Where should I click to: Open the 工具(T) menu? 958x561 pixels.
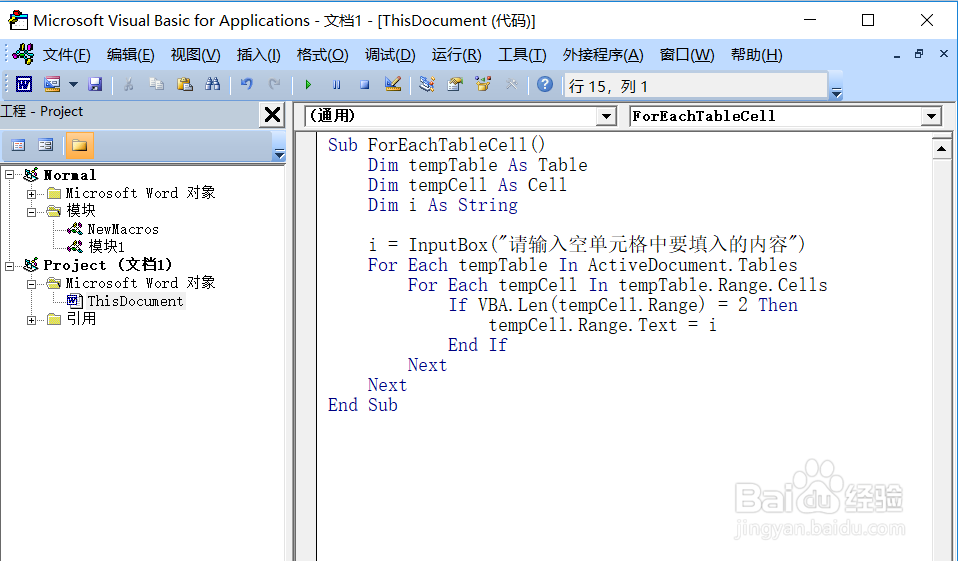pyautogui.click(x=522, y=55)
